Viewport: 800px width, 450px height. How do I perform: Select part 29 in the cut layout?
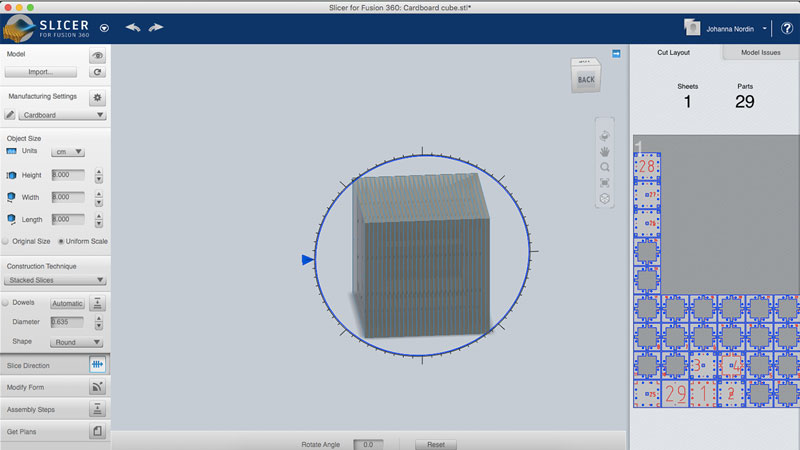coord(675,393)
